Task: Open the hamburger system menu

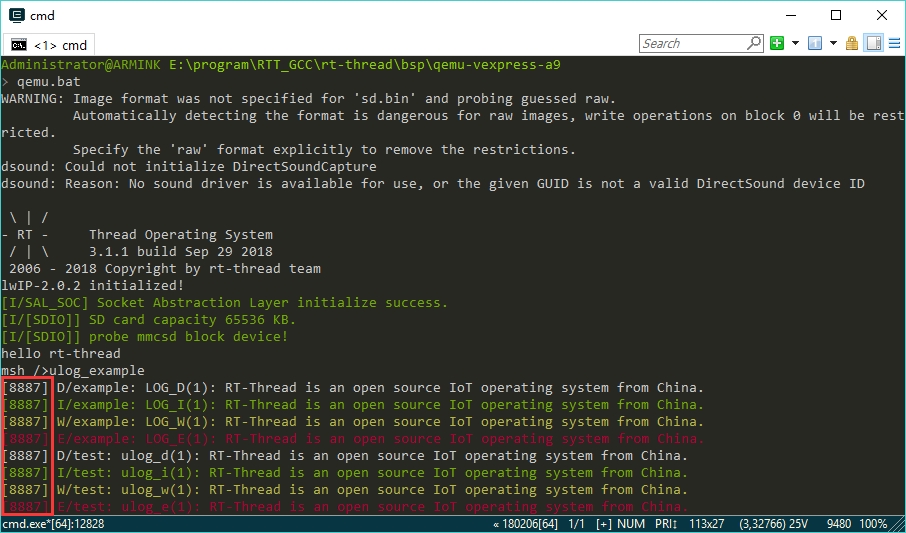Action: tap(893, 43)
